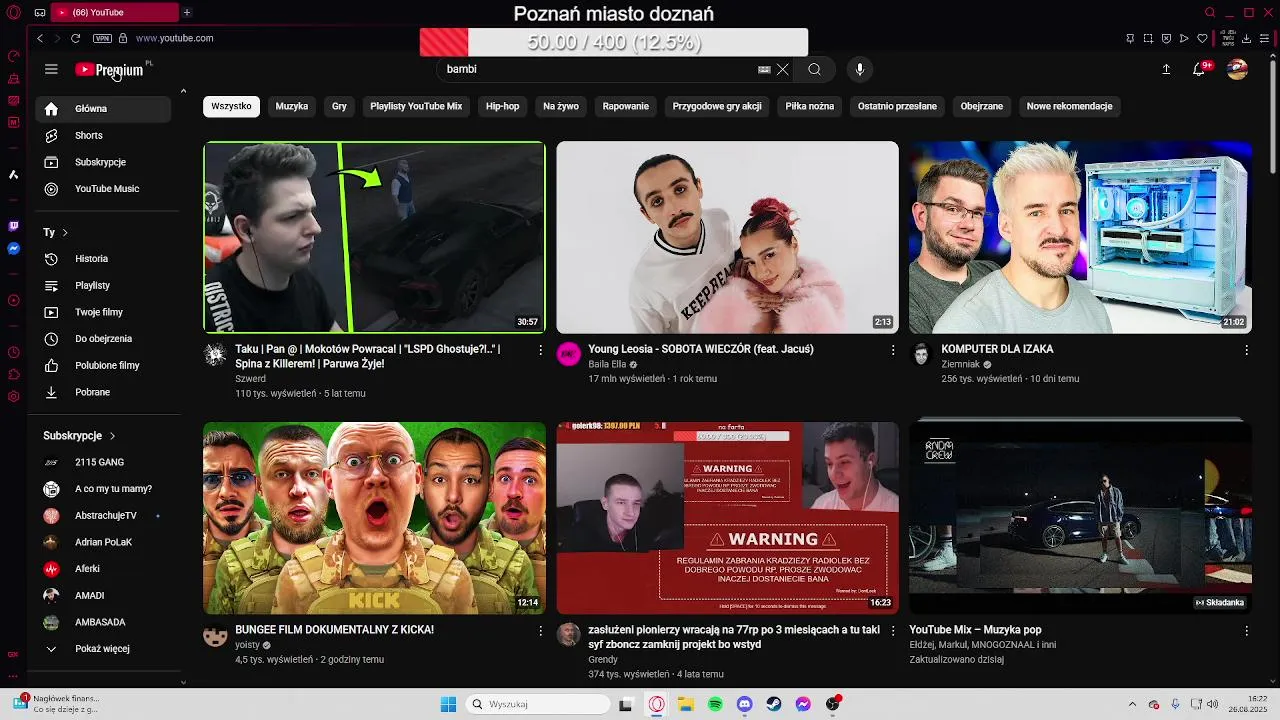
Task: Open Pobrane downloads in sidebar
Action: [103, 392]
